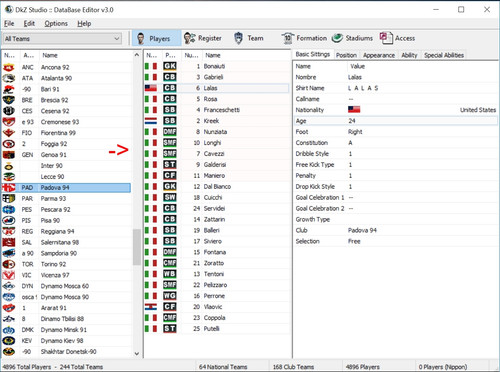
Task: Click the Brescia 92 club crest icon
Action: (x=9, y=100)
